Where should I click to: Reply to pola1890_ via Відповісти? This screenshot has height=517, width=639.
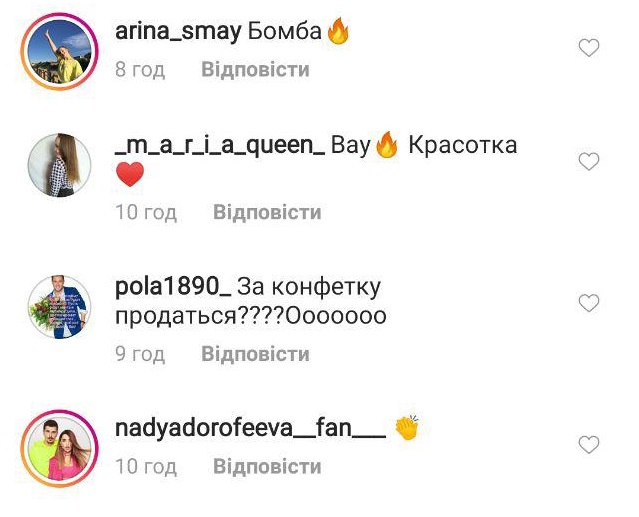[x=256, y=354]
